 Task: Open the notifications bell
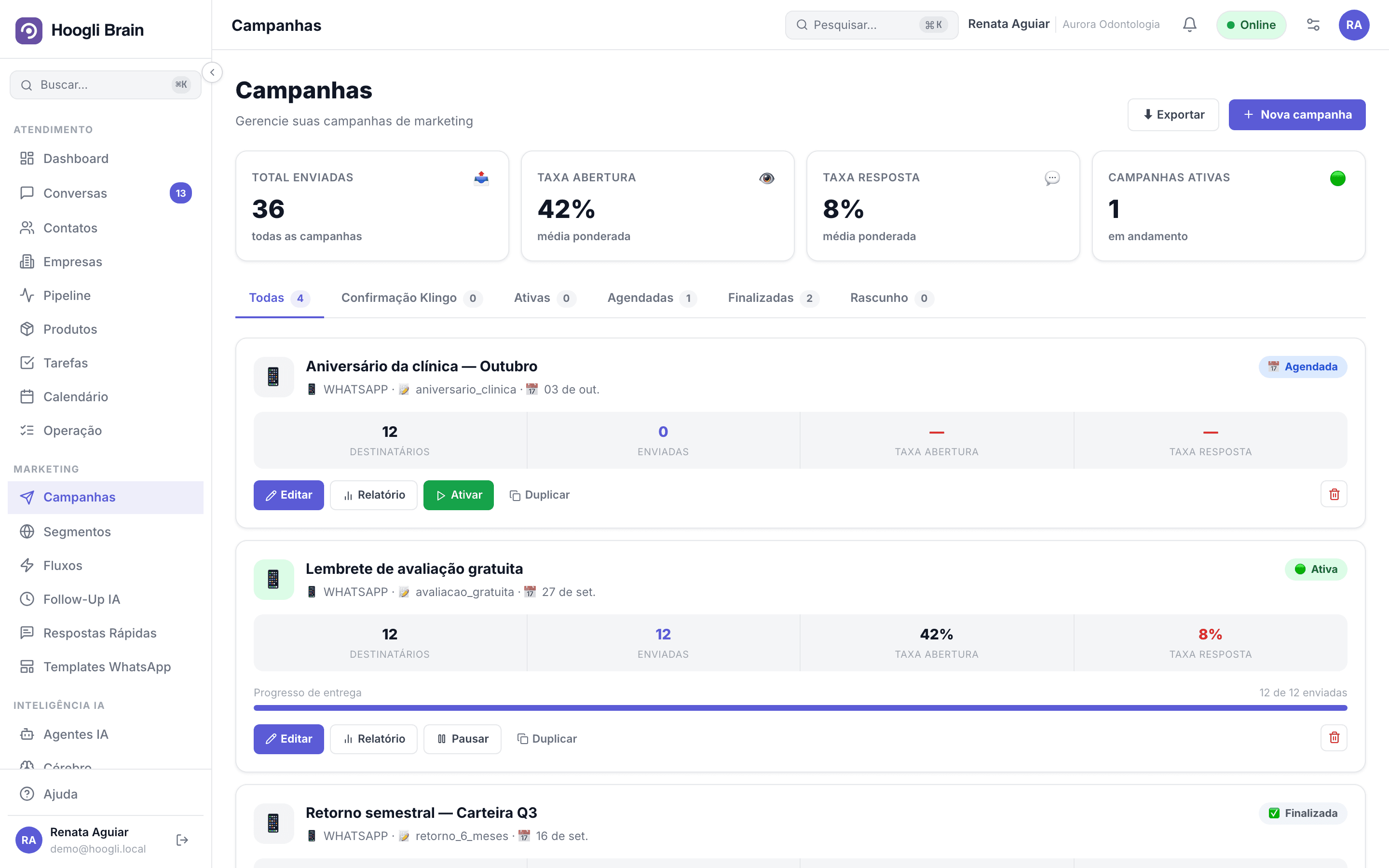pyautogui.click(x=1189, y=25)
